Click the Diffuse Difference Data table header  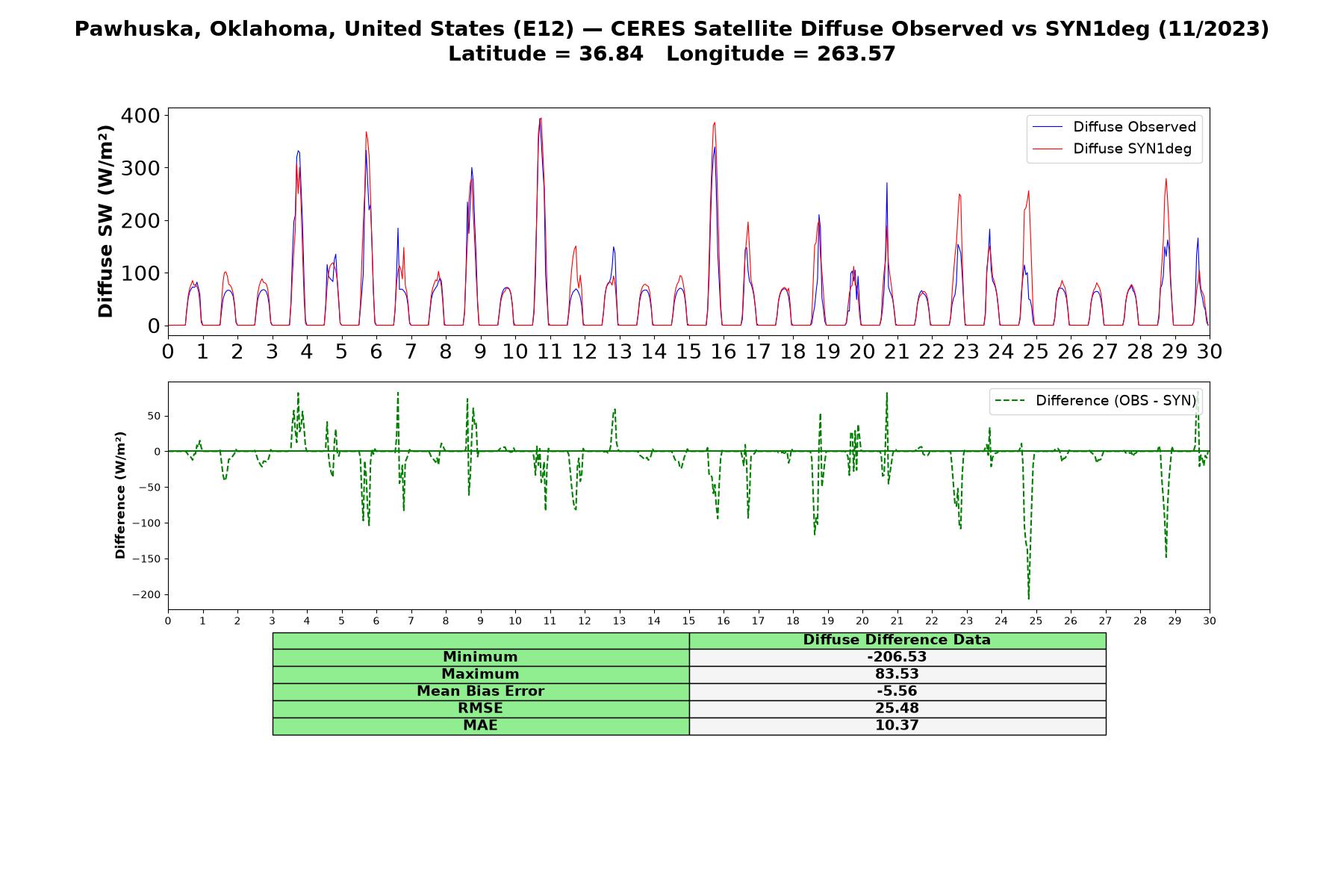(x=897, y=641)
